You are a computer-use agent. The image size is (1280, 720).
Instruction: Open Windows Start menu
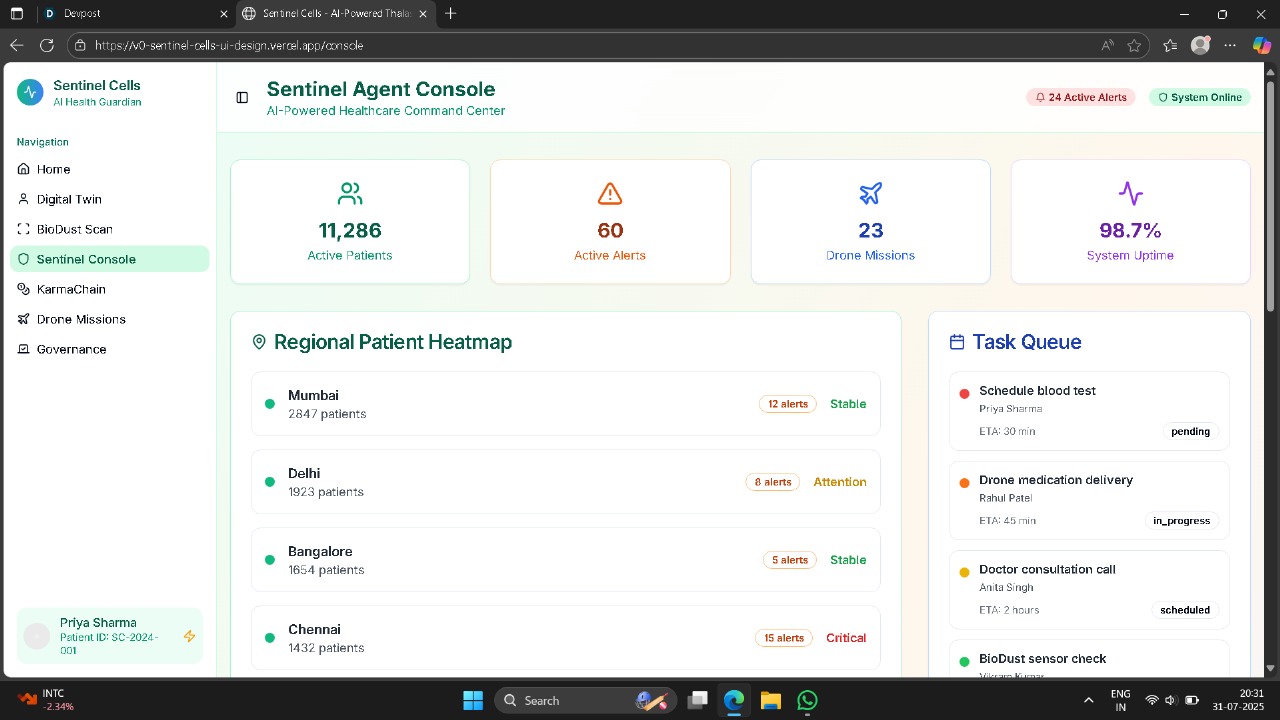(x=473, y=700)
